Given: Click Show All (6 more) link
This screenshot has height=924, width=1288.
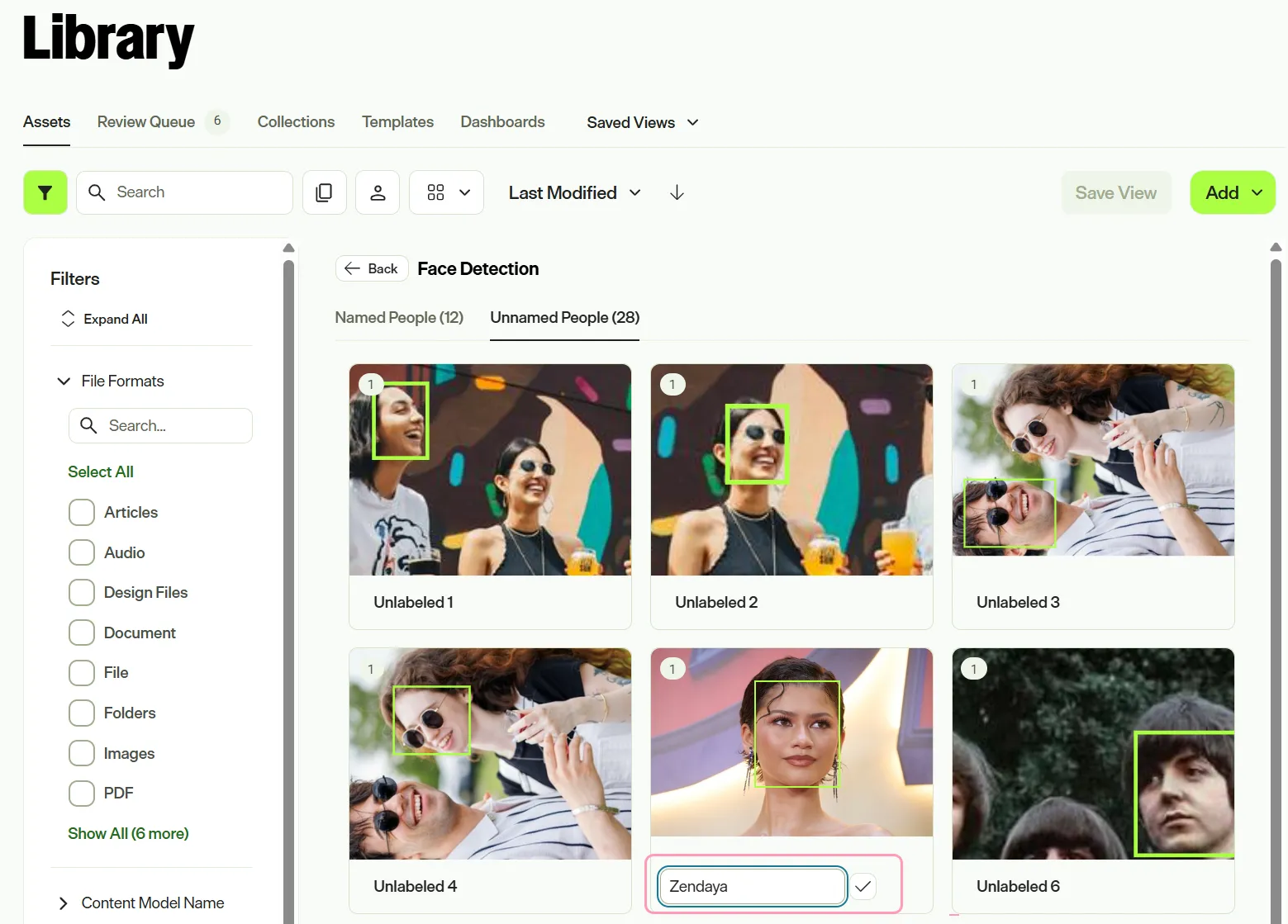Looking at the screenshot, I should (128, 833).
